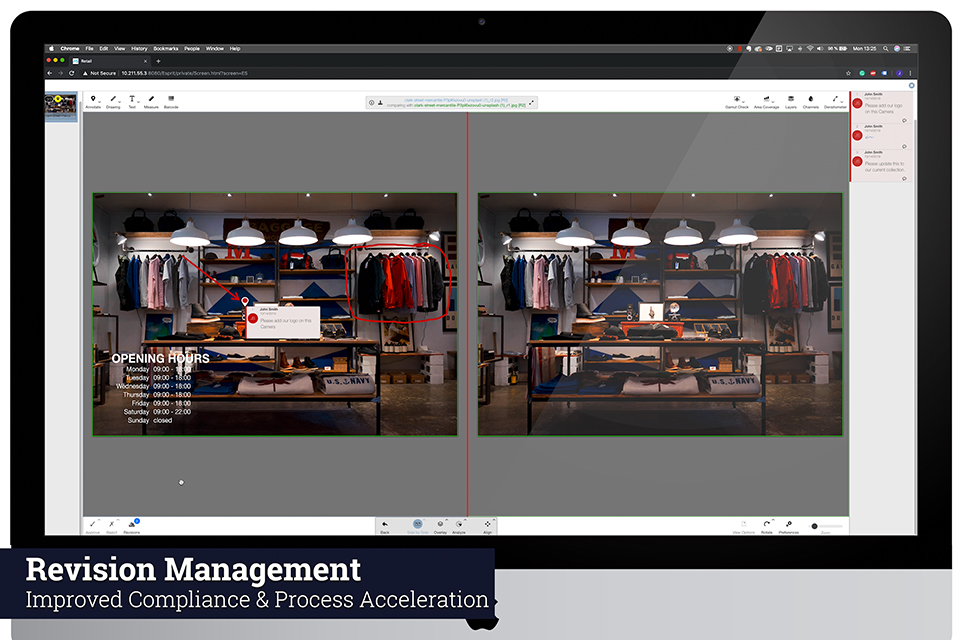Open the History menu in menu bar
This screenshot has height=640, width=960.
click(x=139, y=48)
